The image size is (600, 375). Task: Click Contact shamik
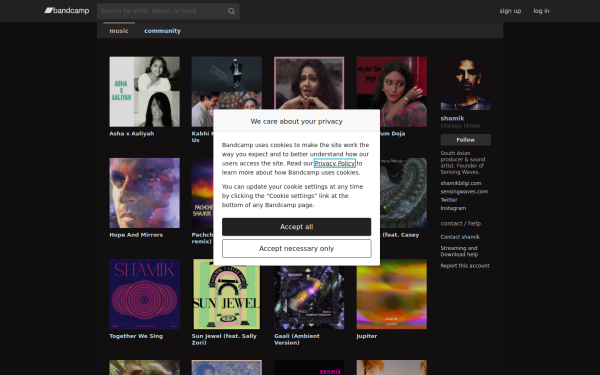pos(460,237)
